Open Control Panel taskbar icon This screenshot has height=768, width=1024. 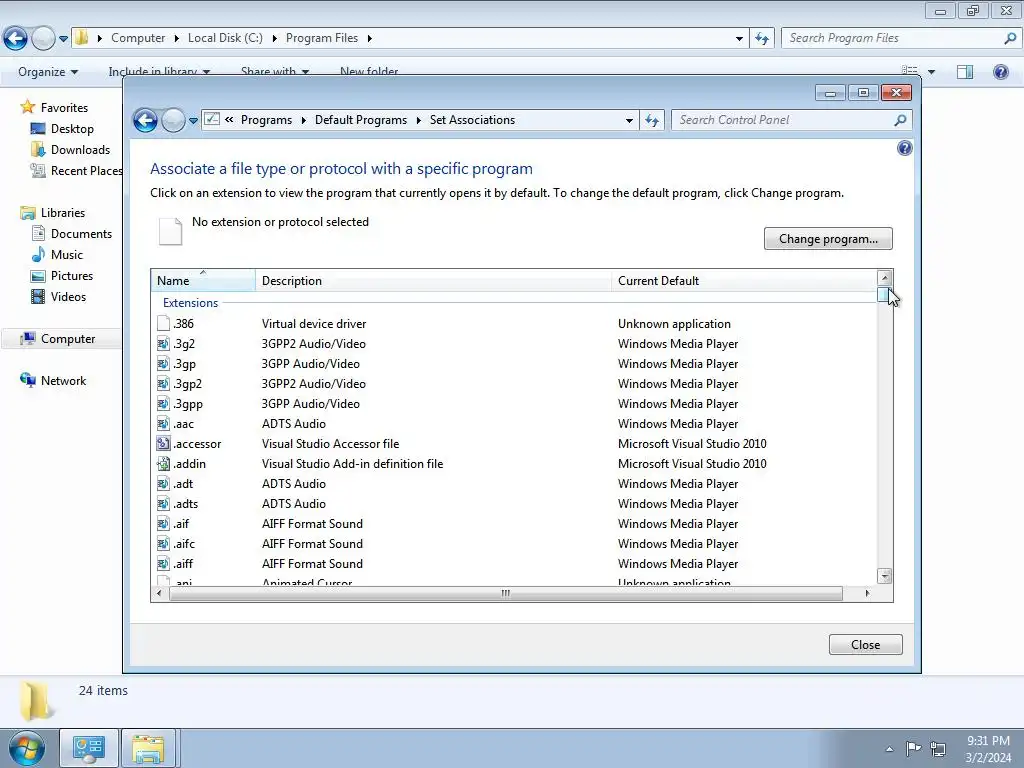(89, 748)
